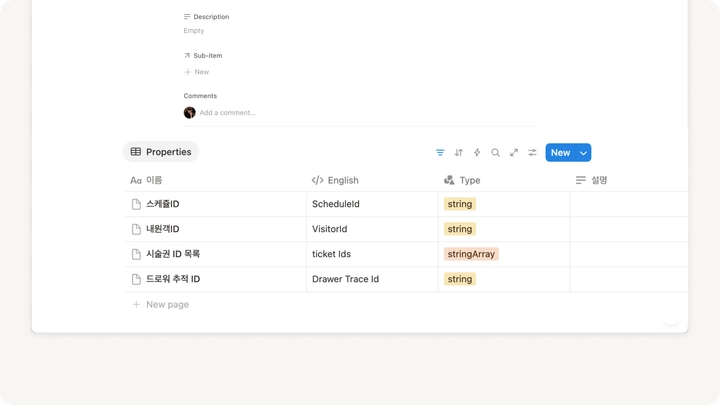The width and height of the screenshot is (720, 405).
Task: Open database as full page
Action: (514, 152)
